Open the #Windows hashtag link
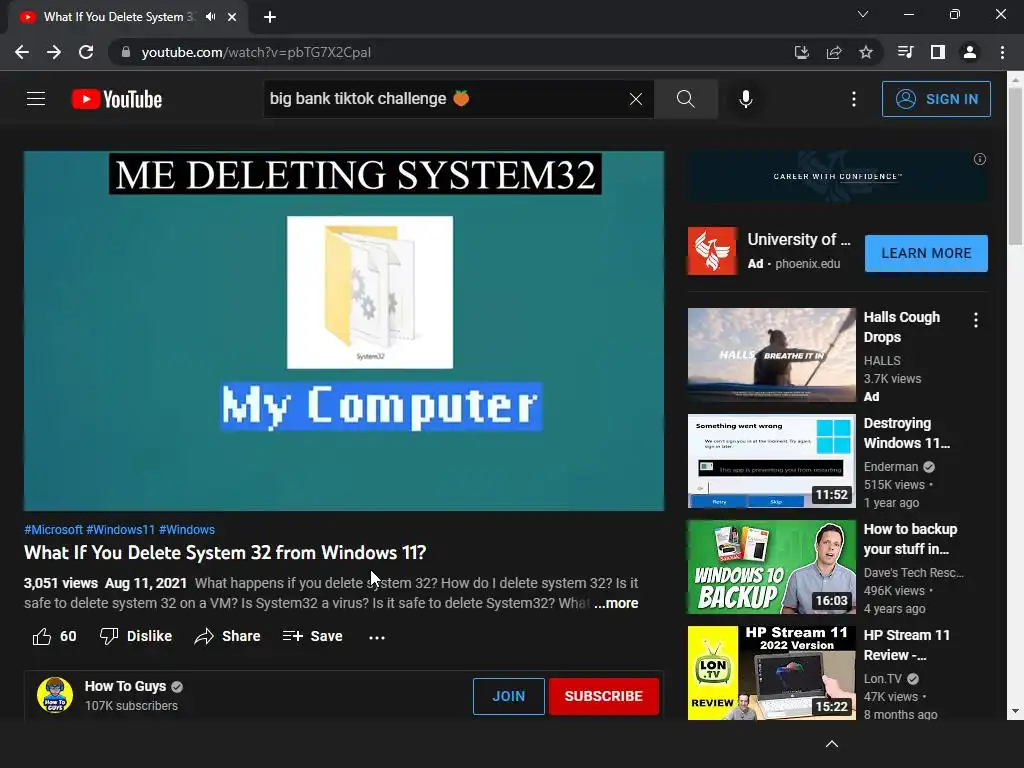 (x=187, y=530)
